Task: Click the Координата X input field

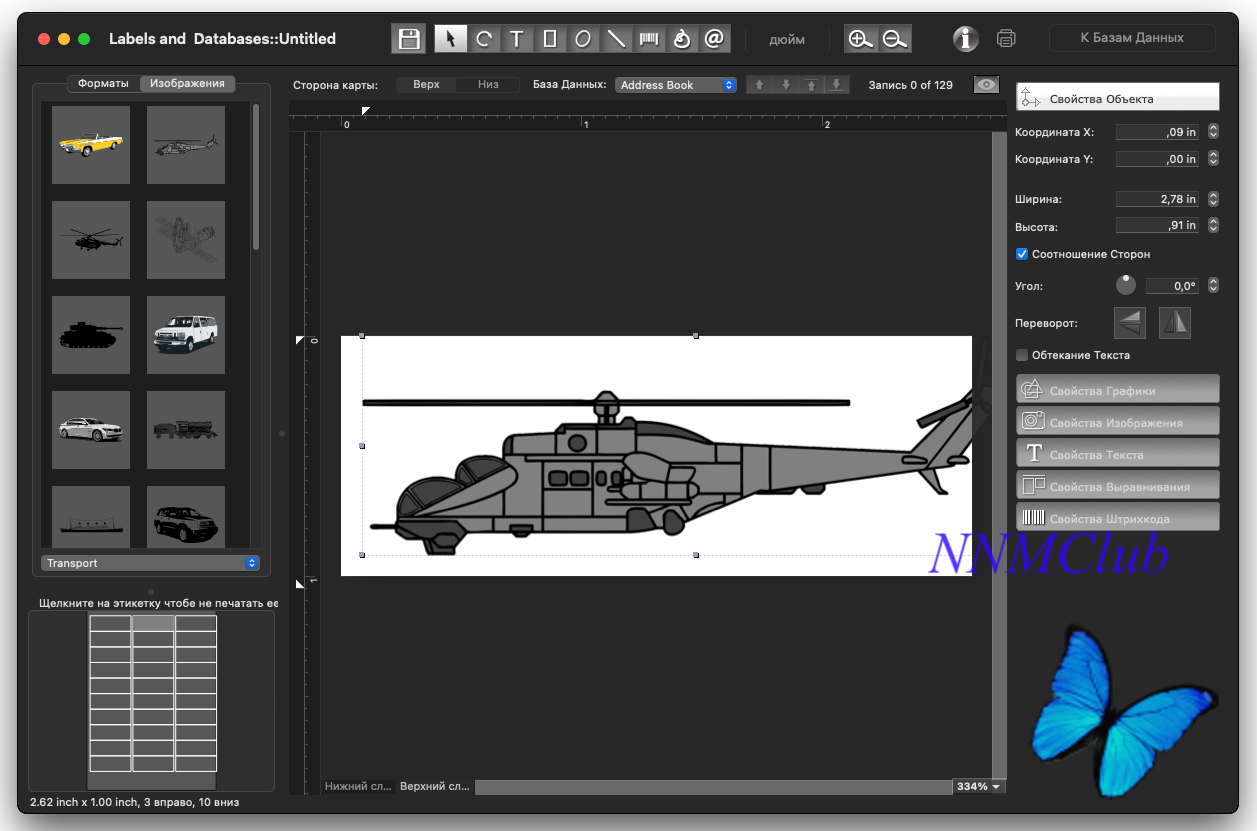Action: (x=1157, y=131)
